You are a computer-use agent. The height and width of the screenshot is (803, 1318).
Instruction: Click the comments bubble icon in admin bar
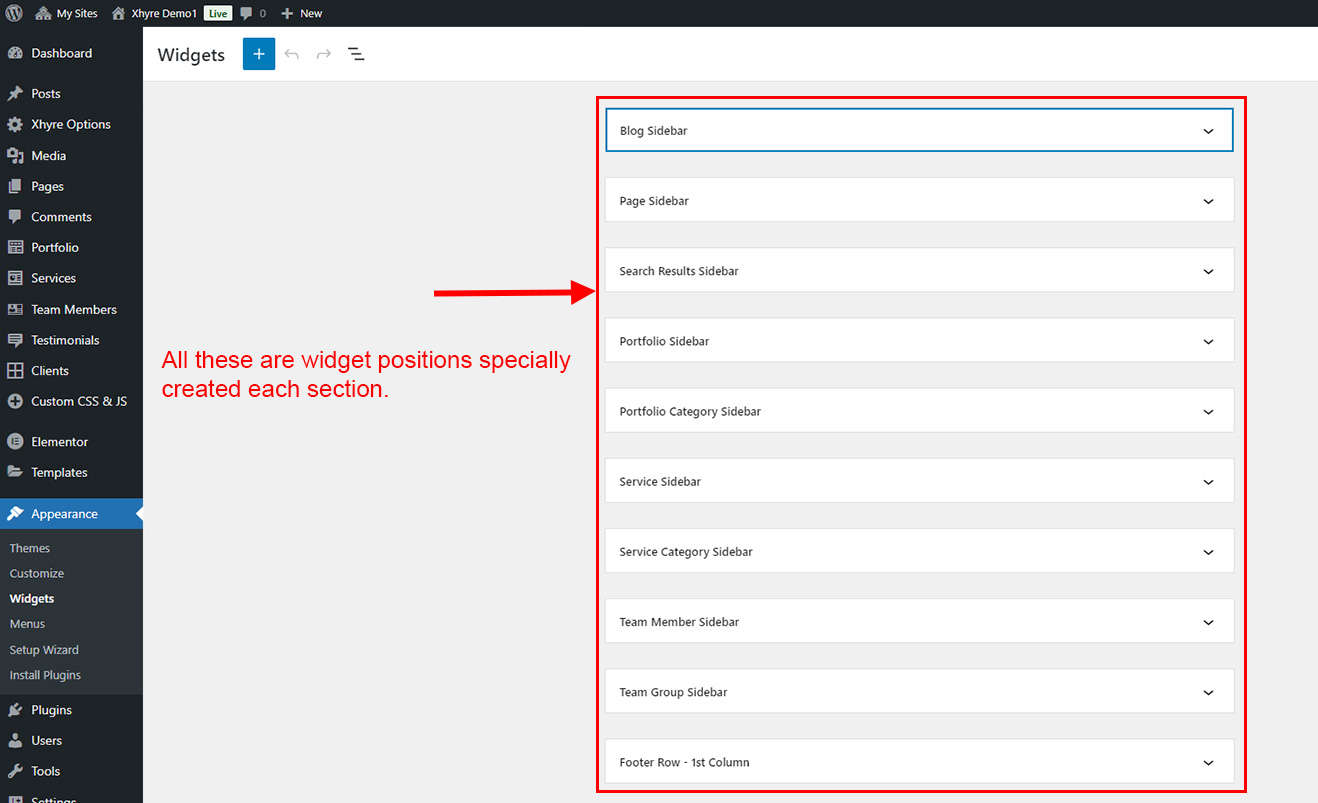[x=247, y=13]
